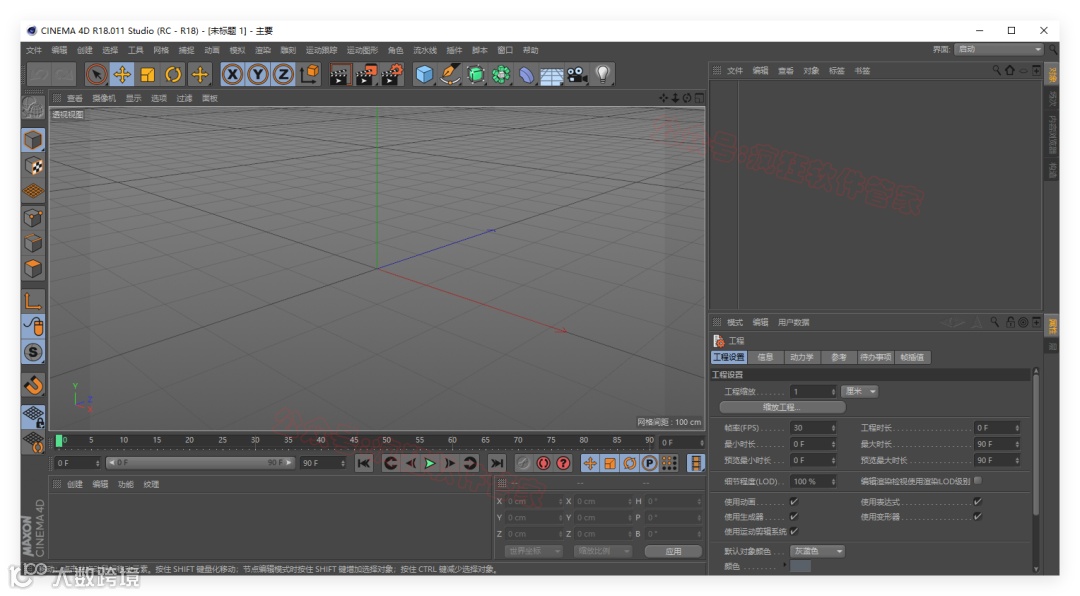Click the Camera object icon
Screen dimensions: 1080x596
pos(578,75)
